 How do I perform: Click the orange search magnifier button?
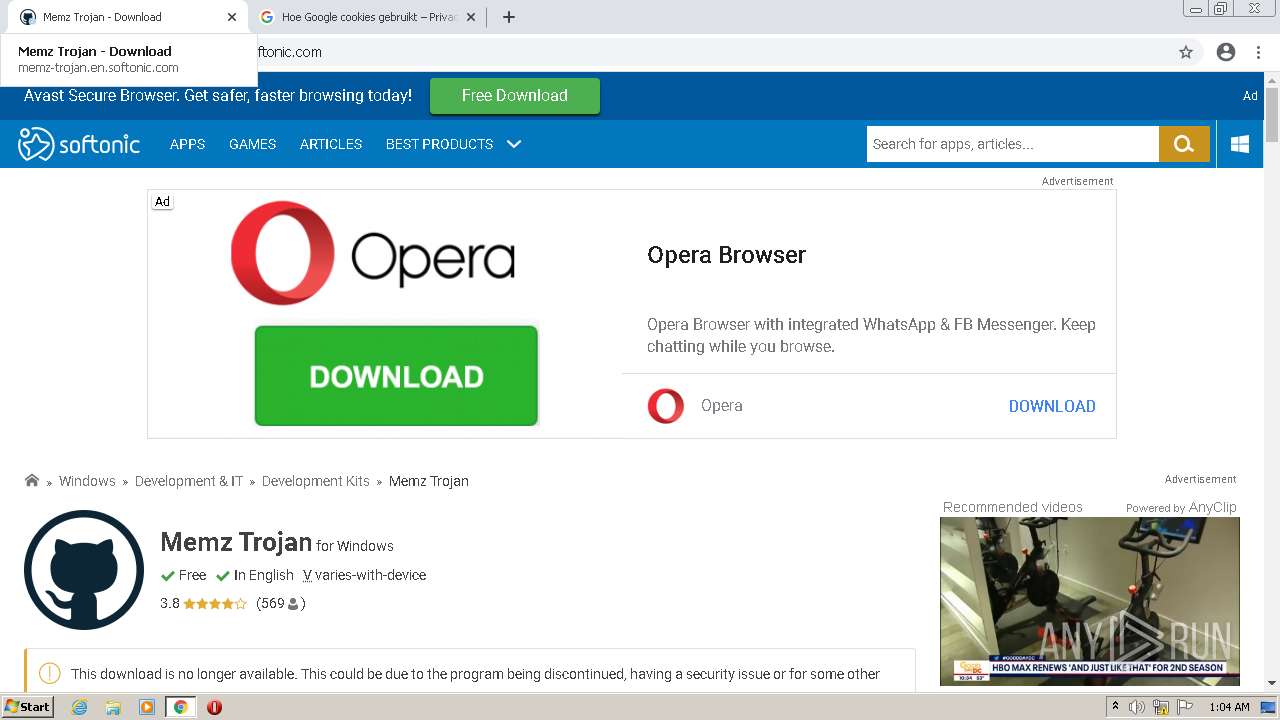[1184, 144]
